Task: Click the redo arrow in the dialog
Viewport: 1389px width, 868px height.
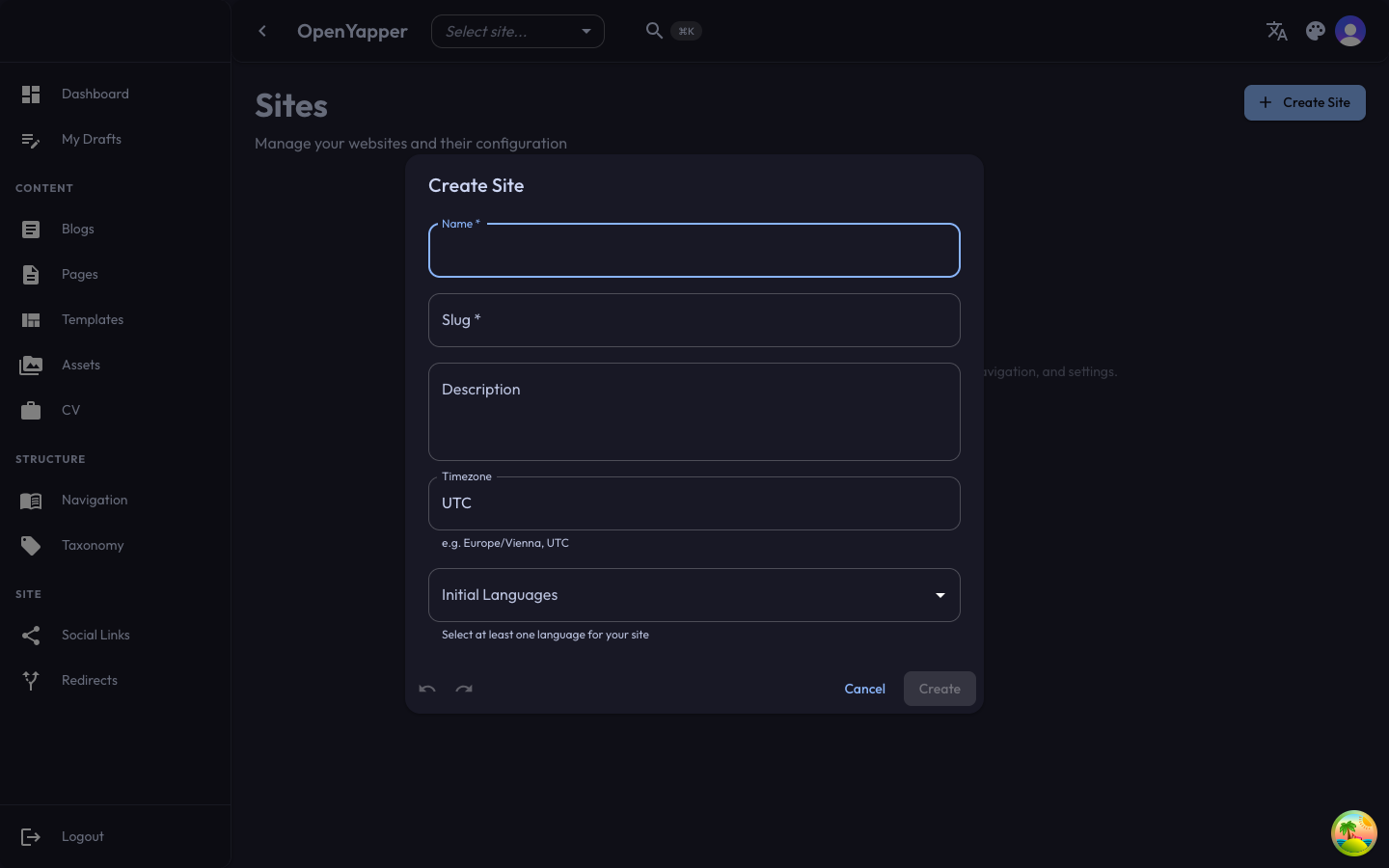Action: tap(464, 689)
